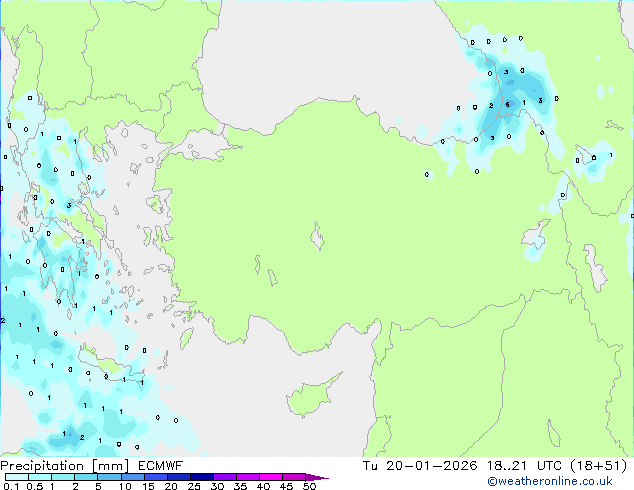Click the 25–30 mm dark blue legend box
The width and height of the screenshot is (634, 490).
pyautogui.click(x=202, y=477)
